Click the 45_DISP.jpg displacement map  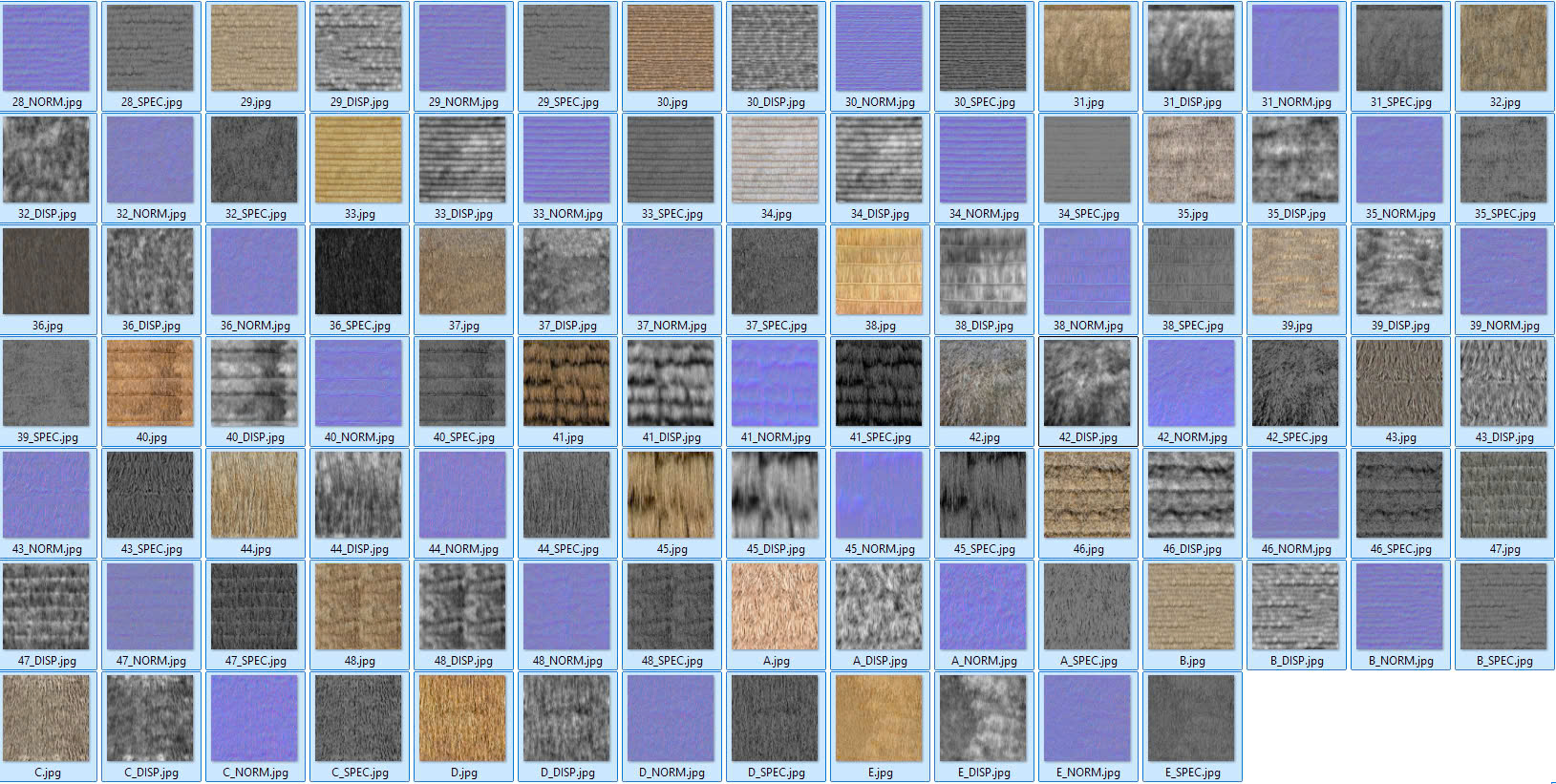tap(775, 496)
